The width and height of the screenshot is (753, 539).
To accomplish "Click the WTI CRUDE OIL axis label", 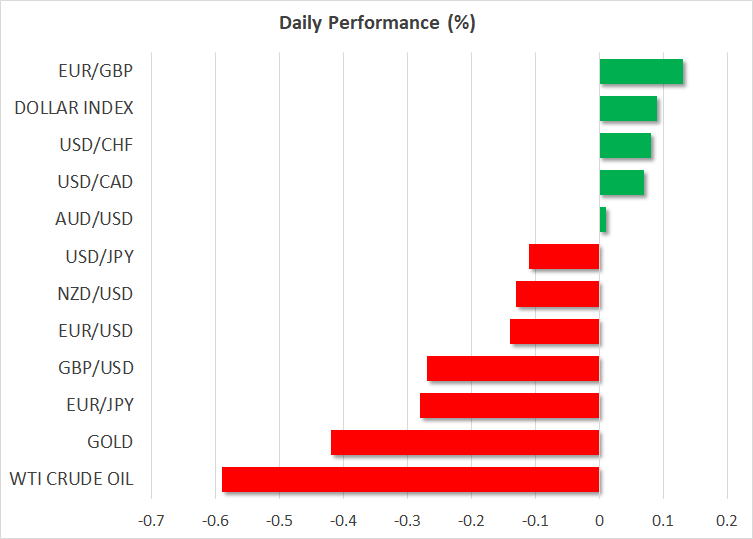I will (x=73, y=479).
